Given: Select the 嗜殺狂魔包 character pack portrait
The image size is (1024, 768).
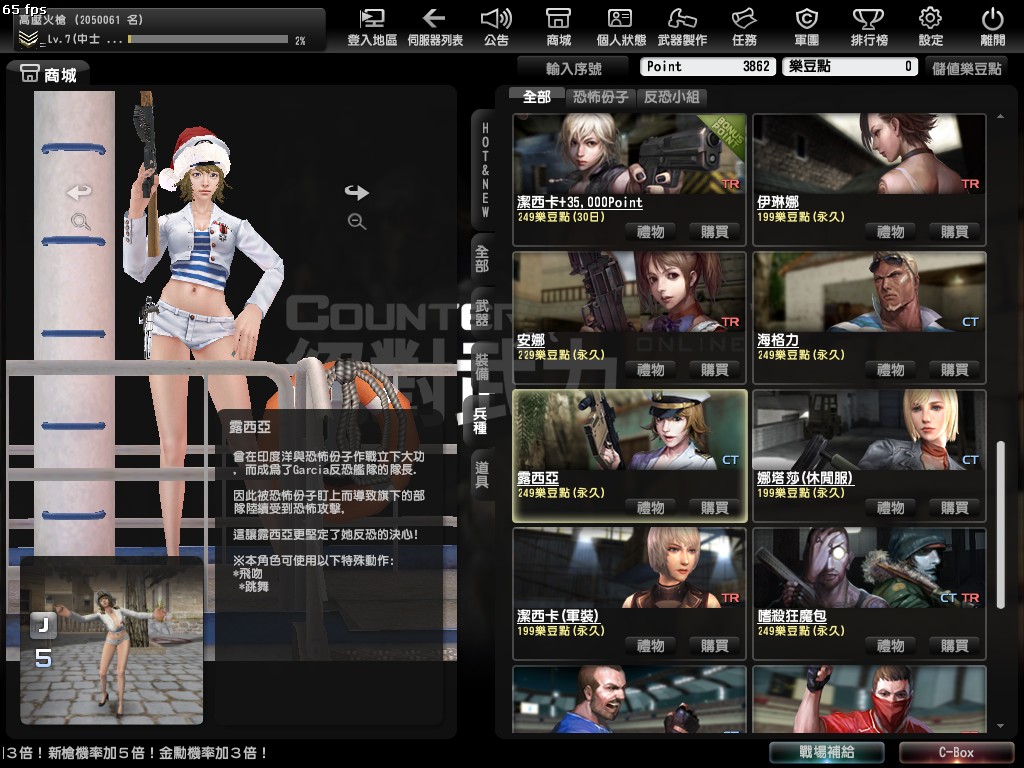Looking at the screenshot, I should [869, 568].
